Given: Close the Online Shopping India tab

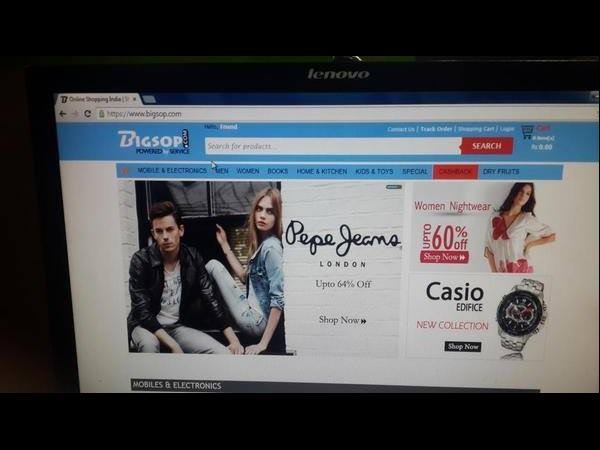Looking at the screenshot, I should point(135,99).
